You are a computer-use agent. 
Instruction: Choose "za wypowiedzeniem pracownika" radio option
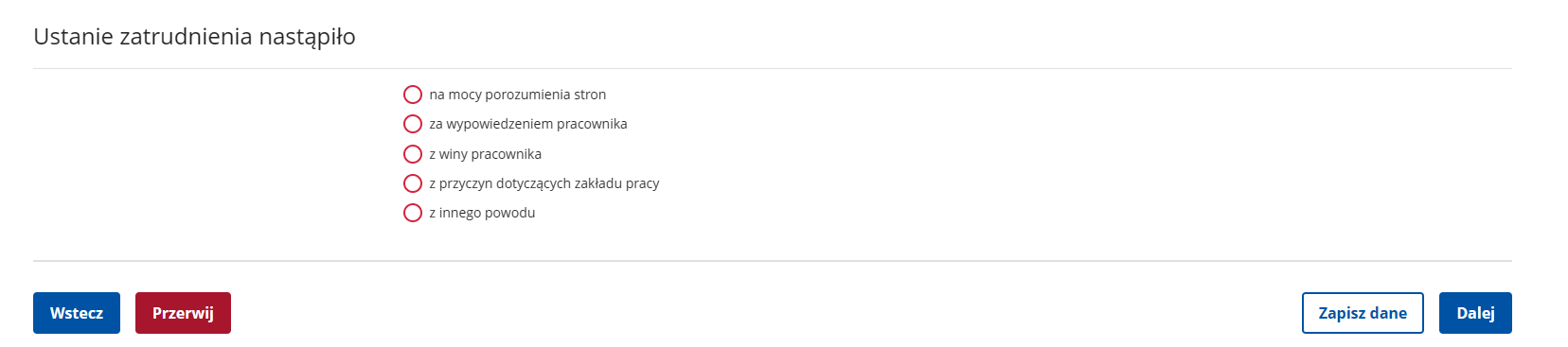click(413, 124)
